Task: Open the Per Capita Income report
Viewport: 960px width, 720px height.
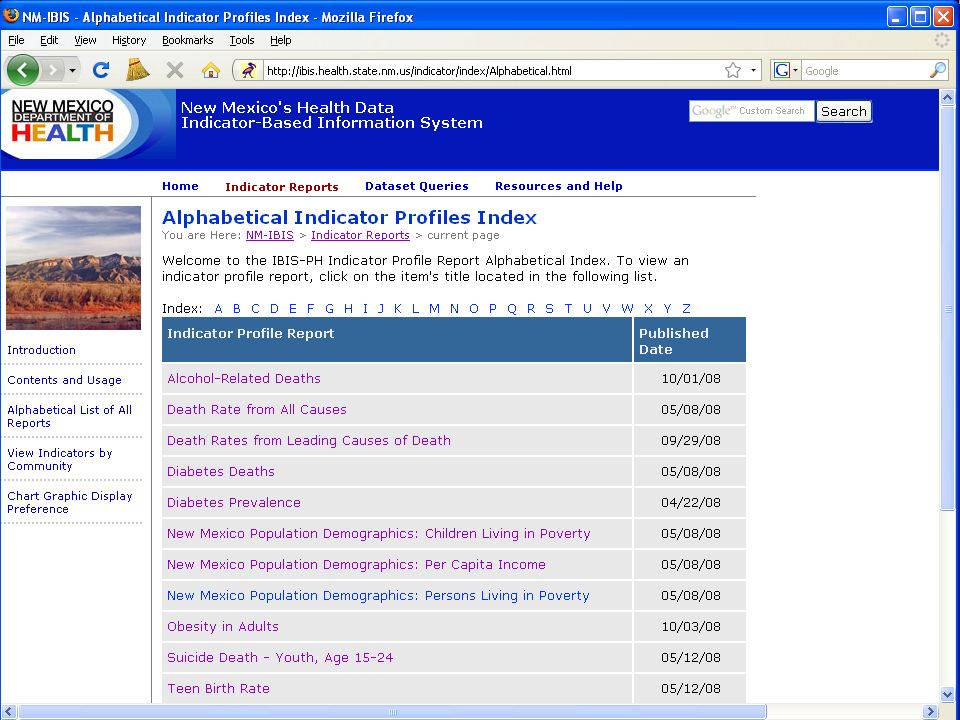Action: (356, 564)
